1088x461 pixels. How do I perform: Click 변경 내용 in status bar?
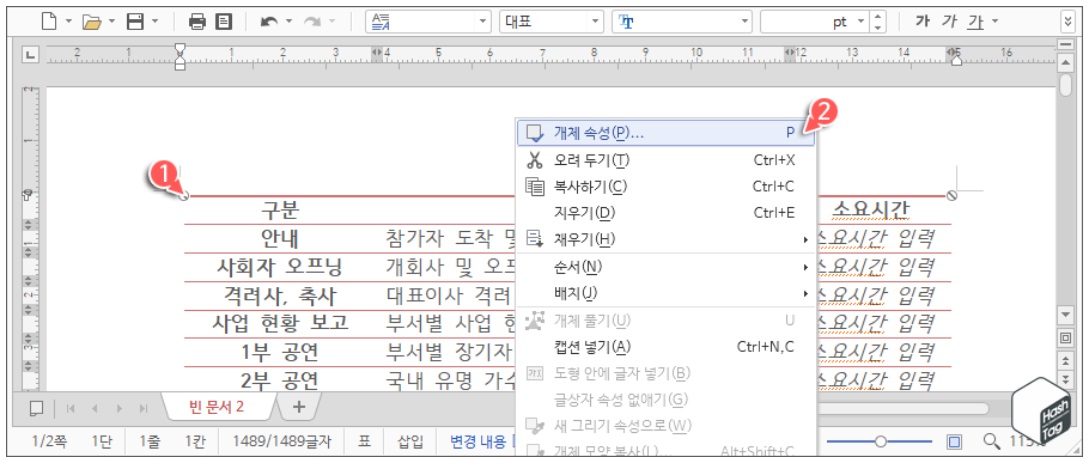pyautogui.click(x=479, y=442)
